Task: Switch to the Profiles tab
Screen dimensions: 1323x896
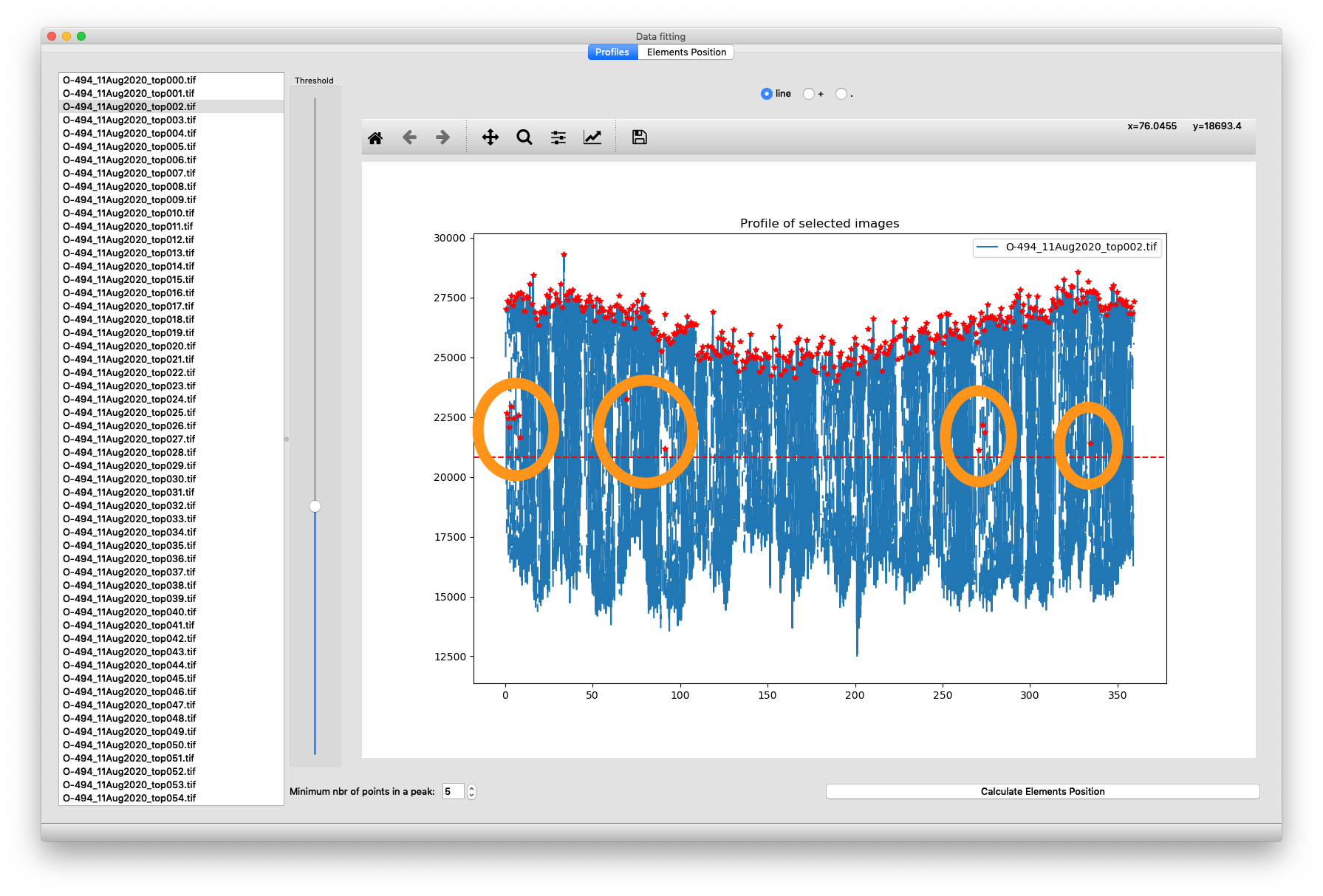Action: tap(612, 52)
